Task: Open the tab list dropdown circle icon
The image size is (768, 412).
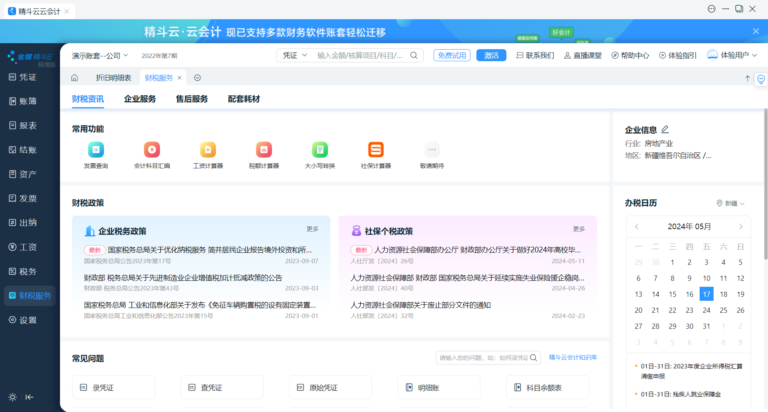Action: pos(197,77)
